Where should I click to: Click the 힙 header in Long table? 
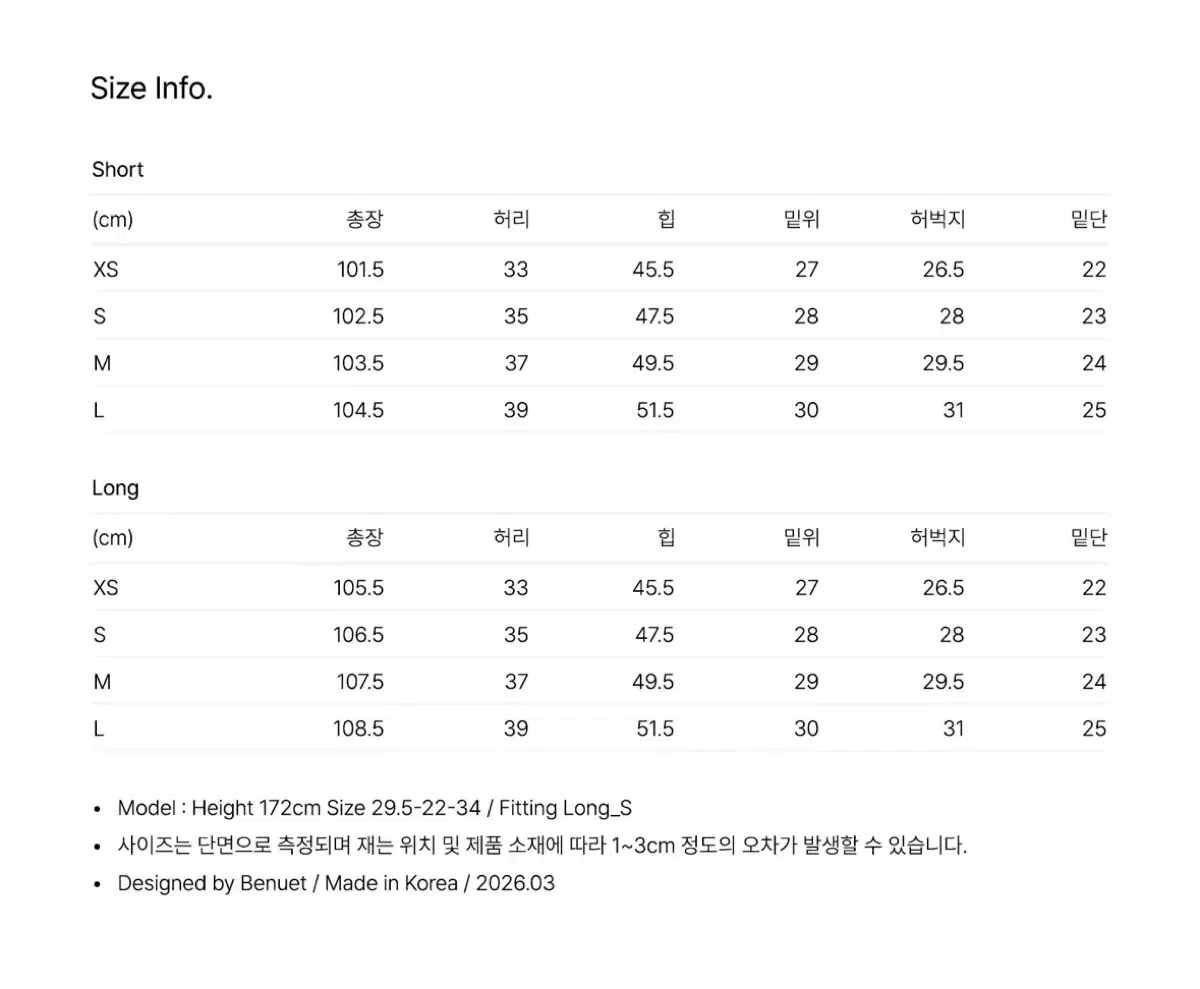coord(666,538)
